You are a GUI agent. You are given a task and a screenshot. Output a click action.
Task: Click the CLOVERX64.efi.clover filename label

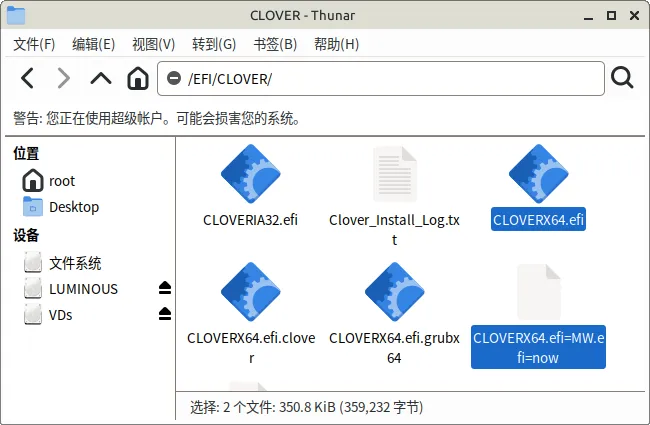[x=251, y=347]
